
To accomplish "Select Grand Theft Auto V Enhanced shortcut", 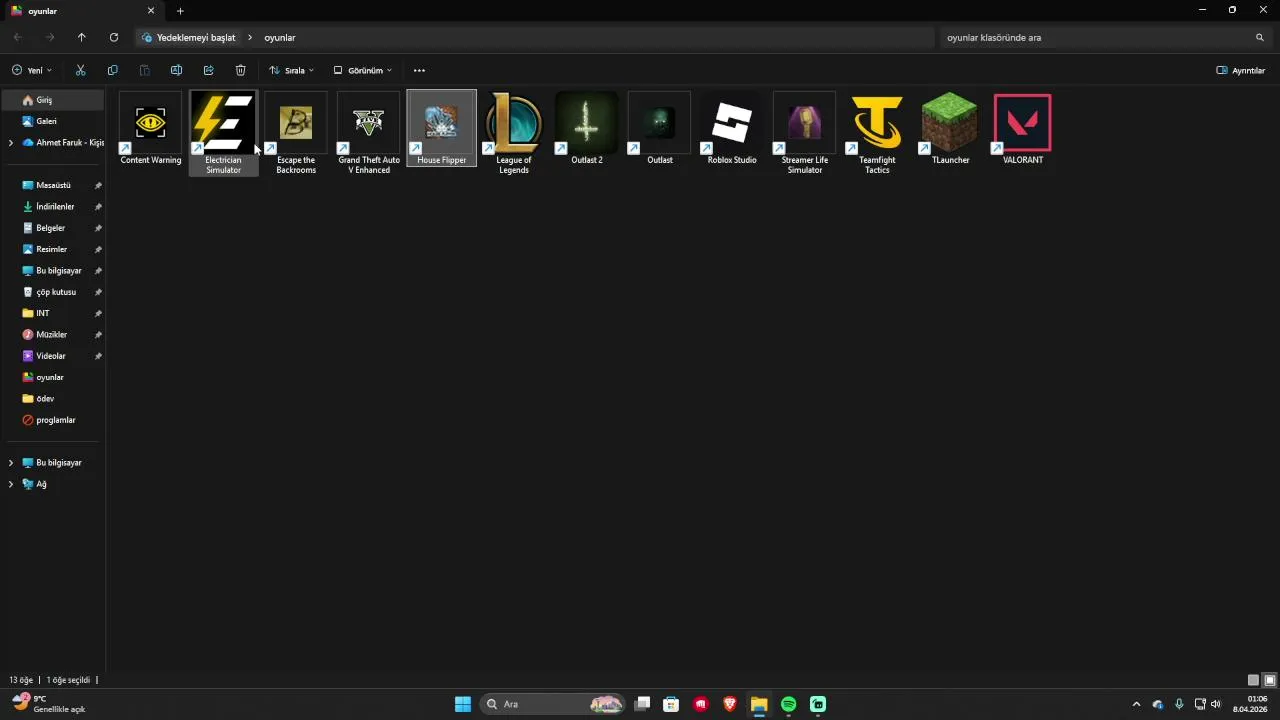I will click(x=369, y=133).
